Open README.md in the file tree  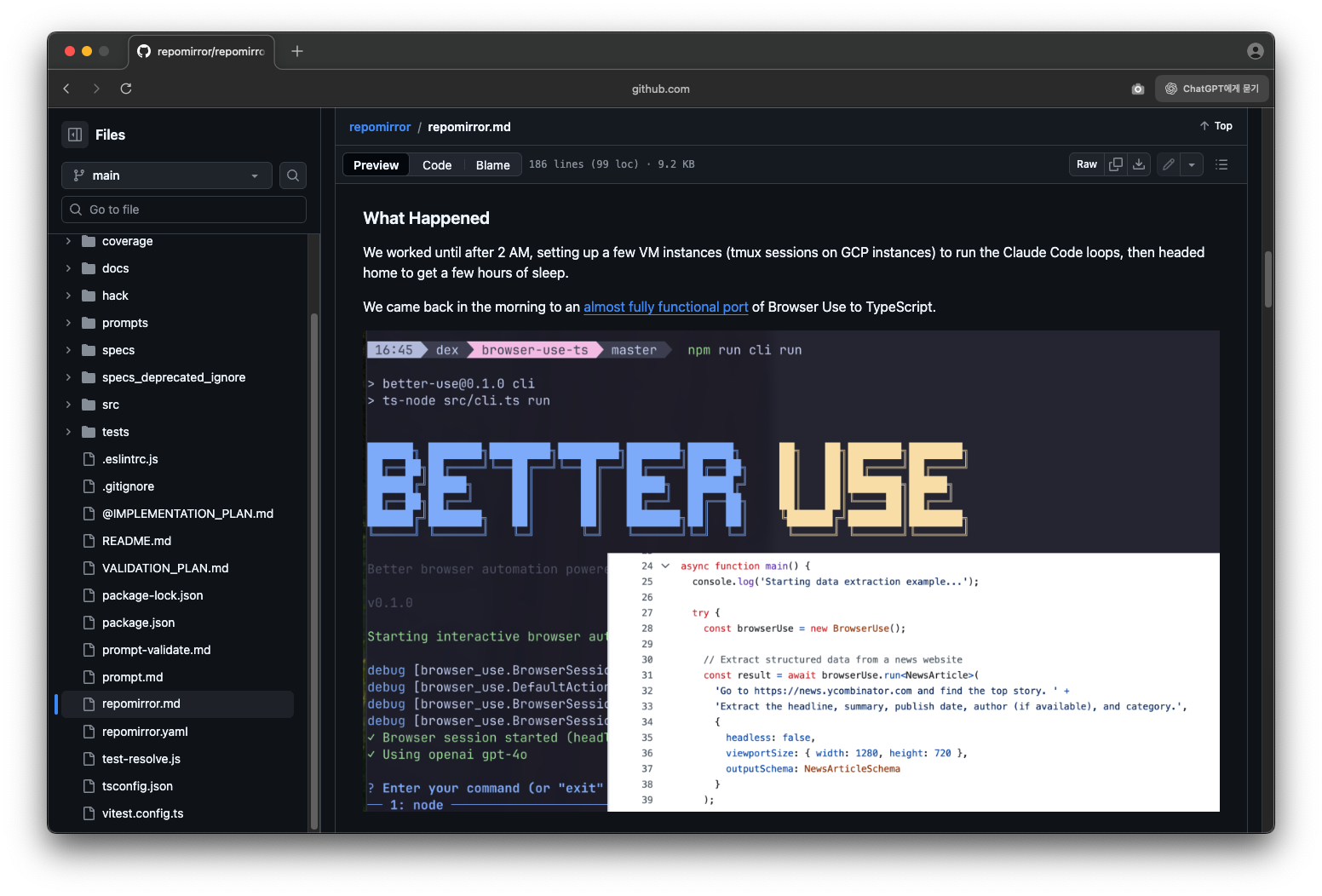136,541
